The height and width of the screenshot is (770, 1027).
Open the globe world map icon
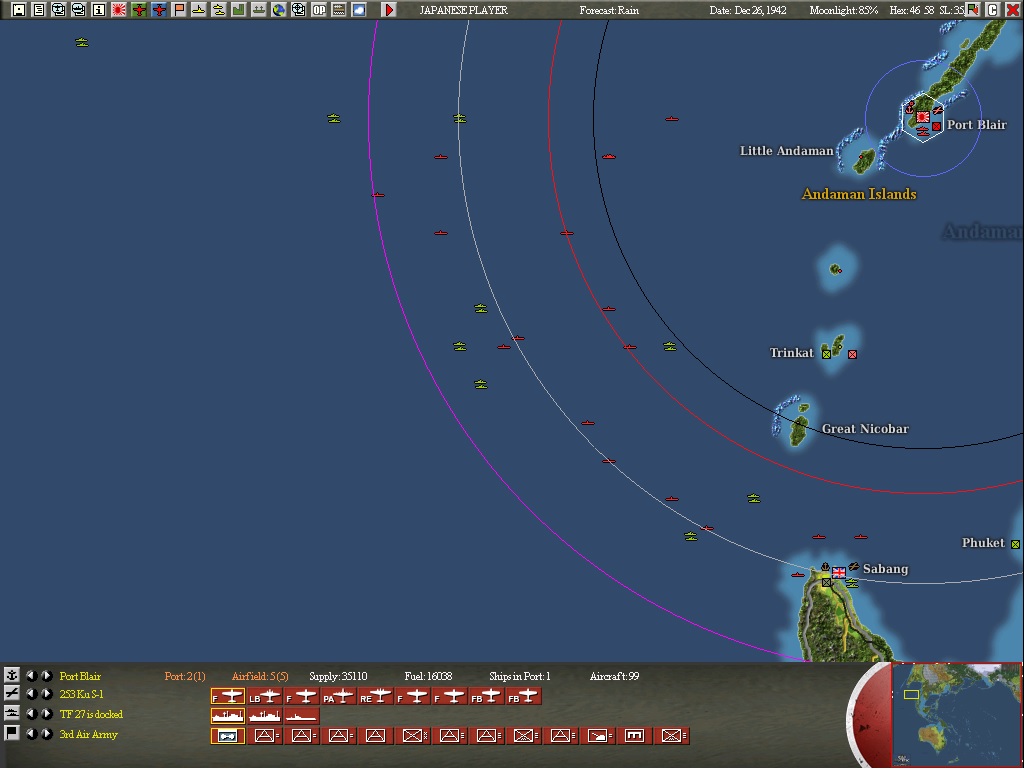pyautogui.click(x=278, y=10)
